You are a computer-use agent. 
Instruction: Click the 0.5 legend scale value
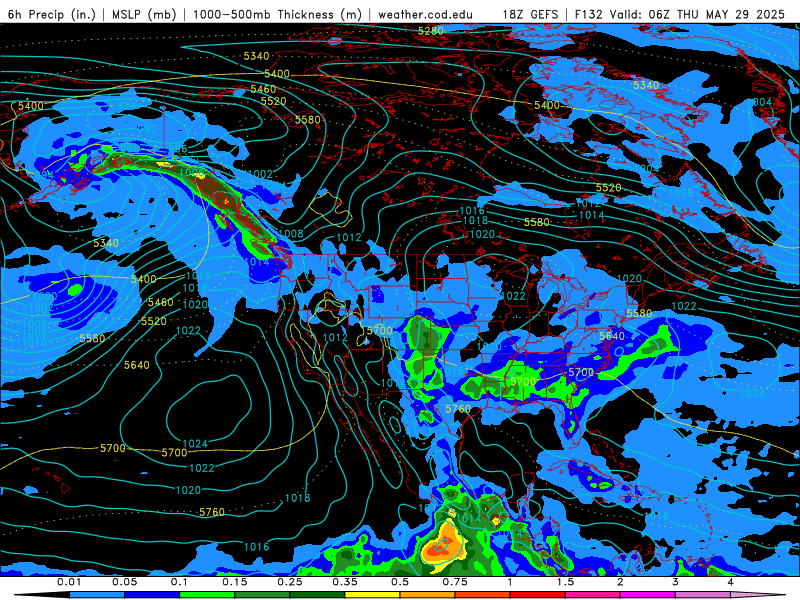coord(400,582)
